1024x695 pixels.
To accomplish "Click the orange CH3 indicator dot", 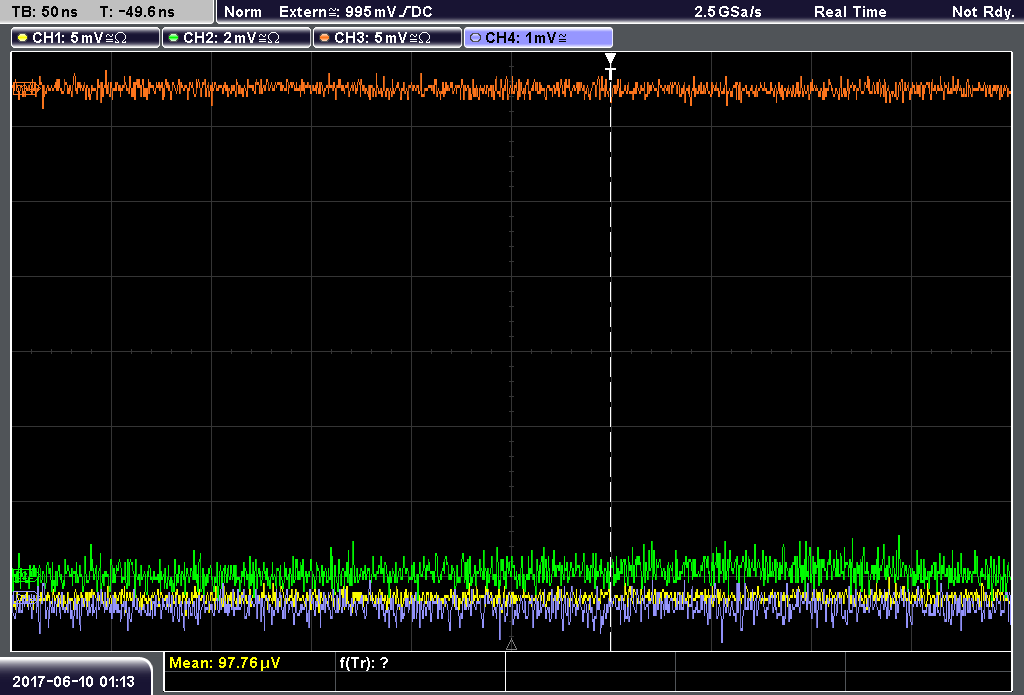I will point(325,38).
